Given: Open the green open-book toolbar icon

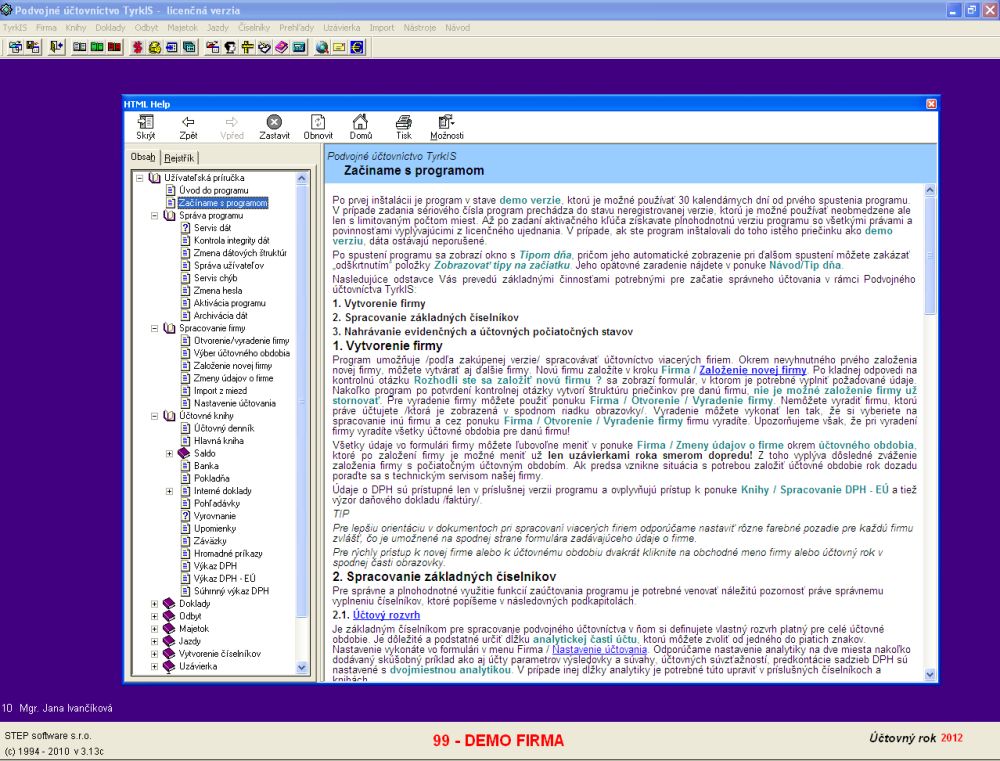Looking at the screenshot, I should [x=97, y=47].
